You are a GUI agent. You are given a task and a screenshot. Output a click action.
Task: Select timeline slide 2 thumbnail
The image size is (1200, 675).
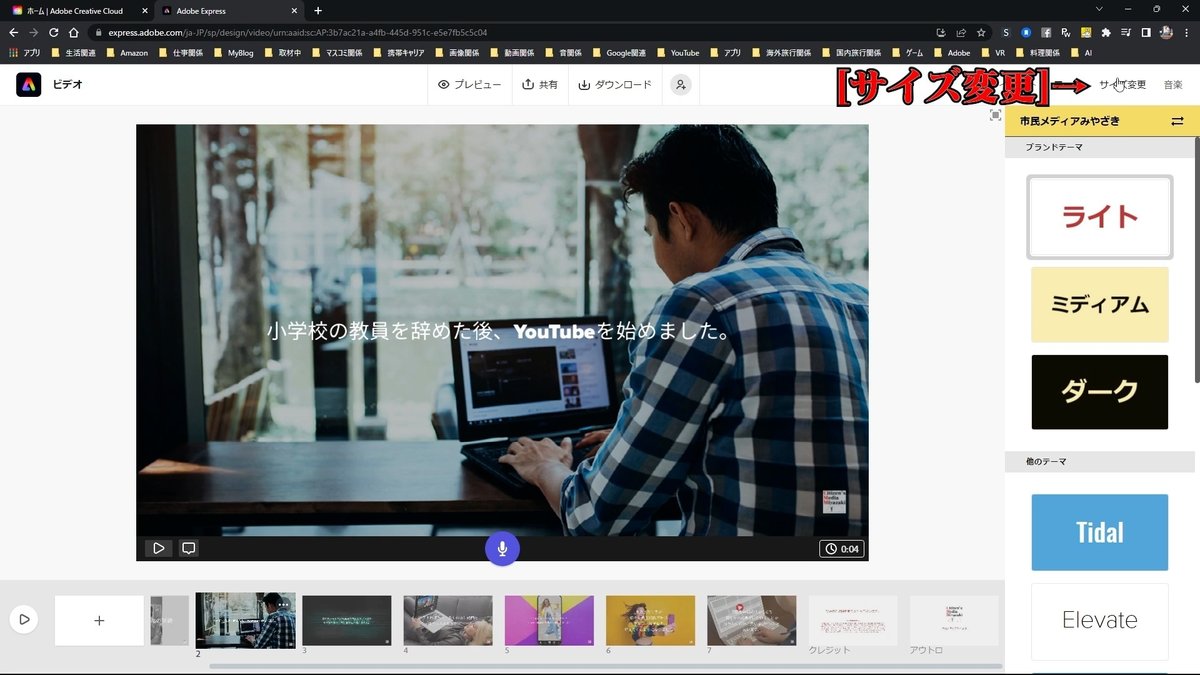coord(246,620)
